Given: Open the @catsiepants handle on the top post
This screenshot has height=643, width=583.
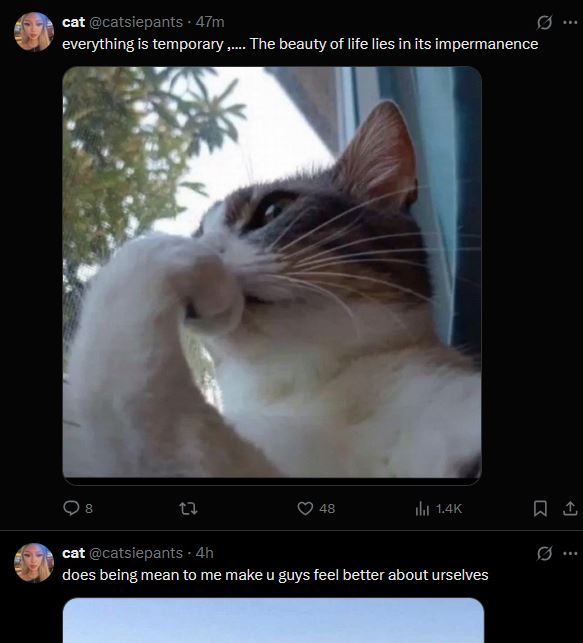Looking at the screenshot, I should coord(136,22).
